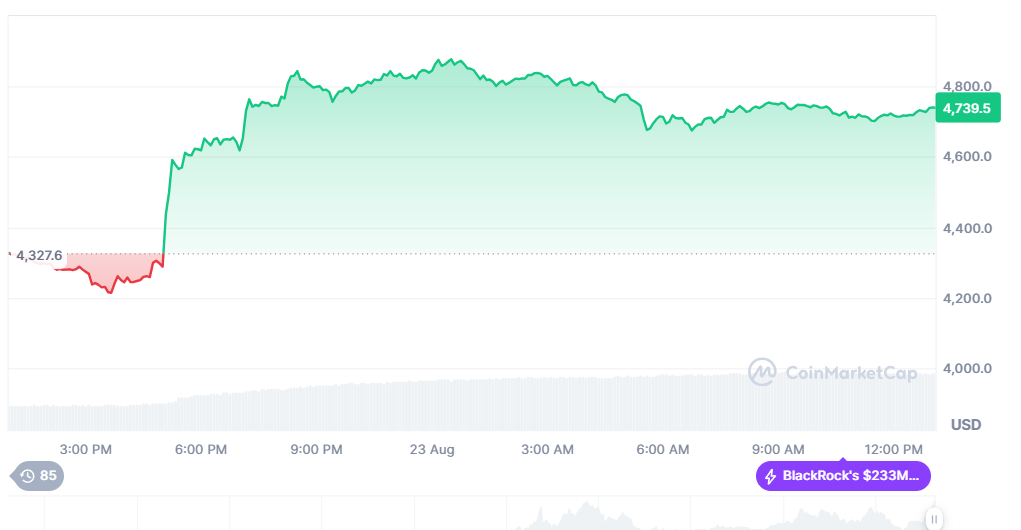The image size is (1021, 530).
Task: Select the 6:00 AM time label
Action: point(663,450)
